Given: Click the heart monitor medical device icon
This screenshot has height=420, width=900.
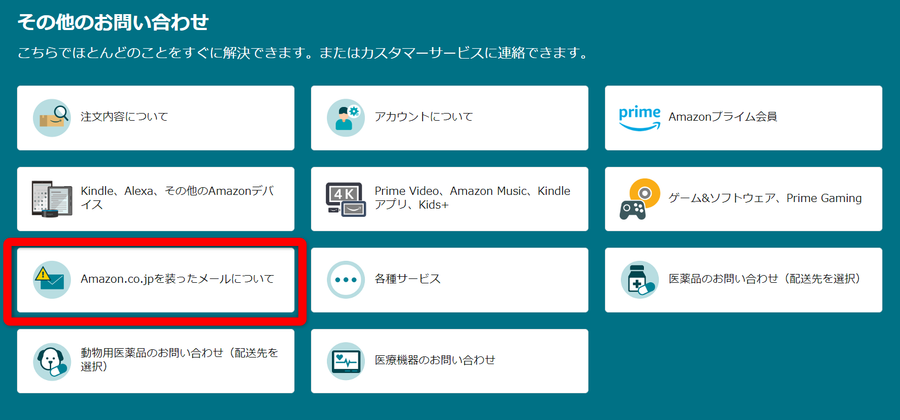Looking at the screenshot, I should pyautogui.click(x=346, y=361).
